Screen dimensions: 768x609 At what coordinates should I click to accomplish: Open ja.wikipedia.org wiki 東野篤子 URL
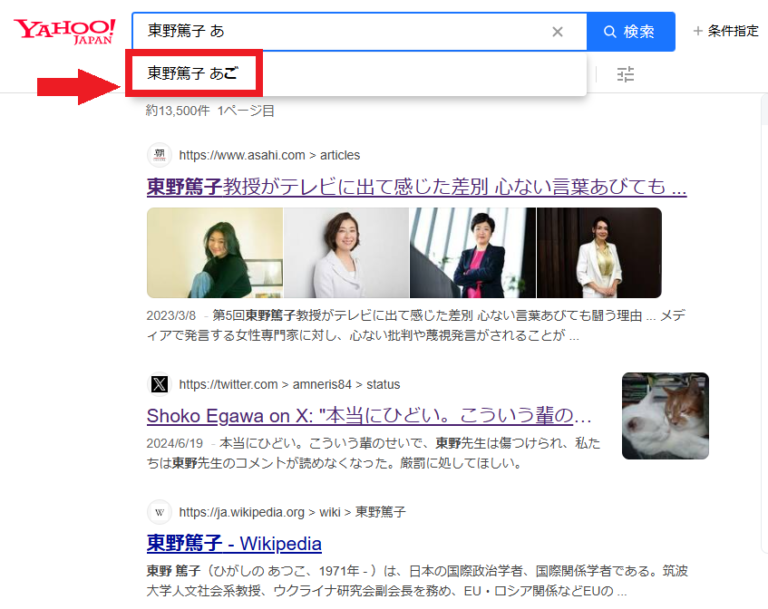click(292, 512)
